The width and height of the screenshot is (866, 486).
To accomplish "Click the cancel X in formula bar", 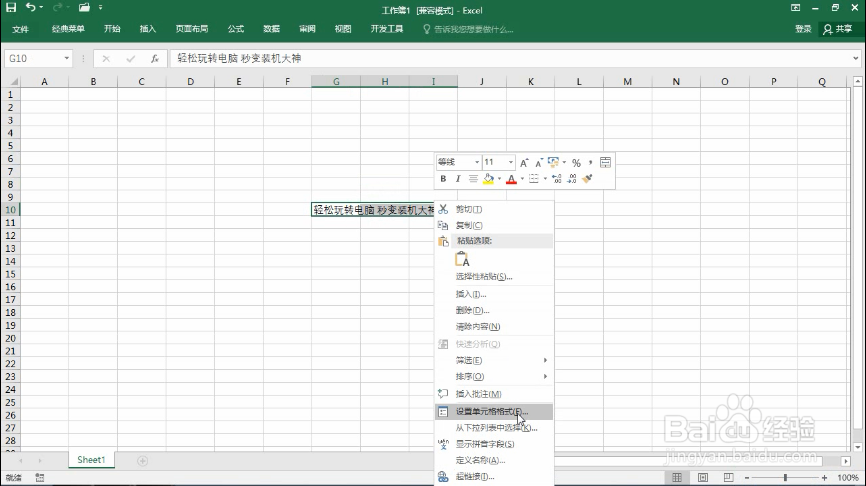I will (x=106, y=59).
